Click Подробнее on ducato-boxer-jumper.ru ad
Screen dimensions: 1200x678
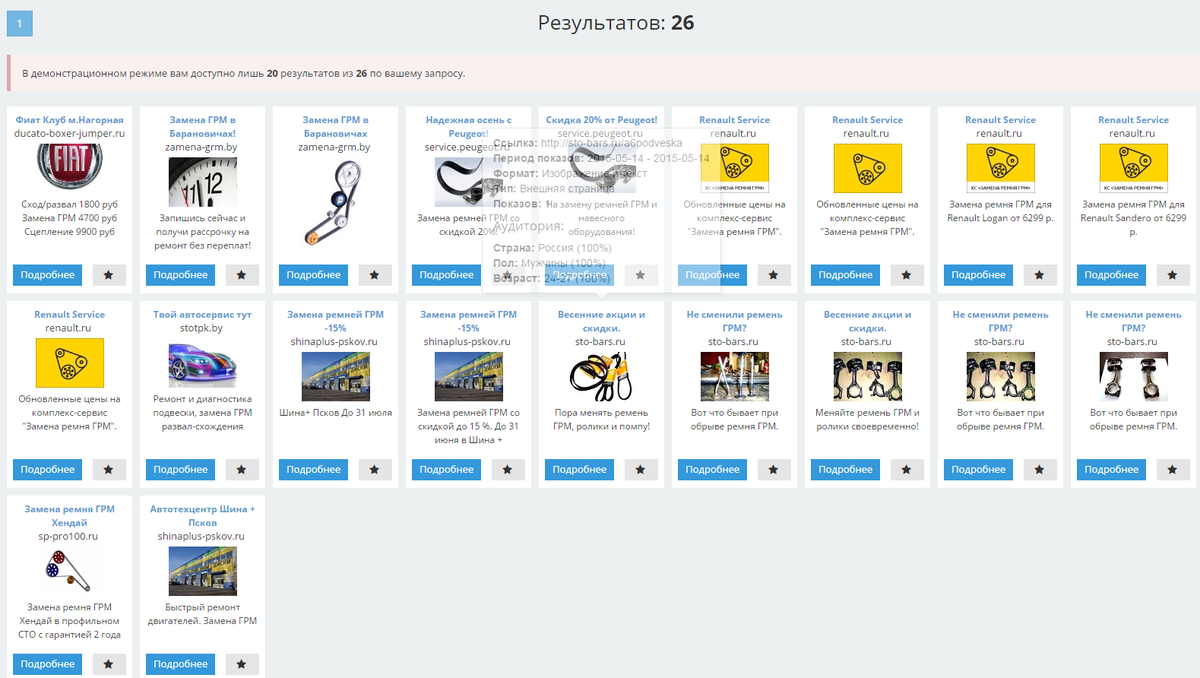point(48,275)
